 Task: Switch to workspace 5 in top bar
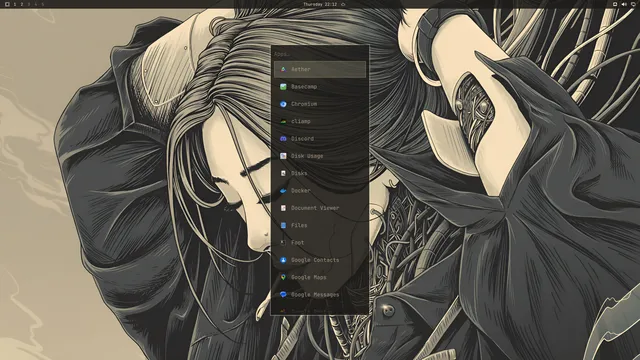tap(42, 4)
